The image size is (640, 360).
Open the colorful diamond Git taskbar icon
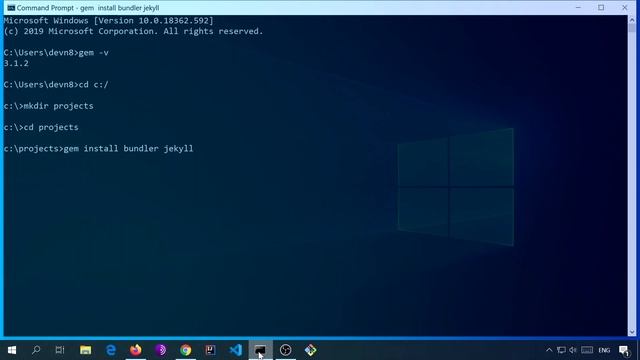(x=310, y=350)
